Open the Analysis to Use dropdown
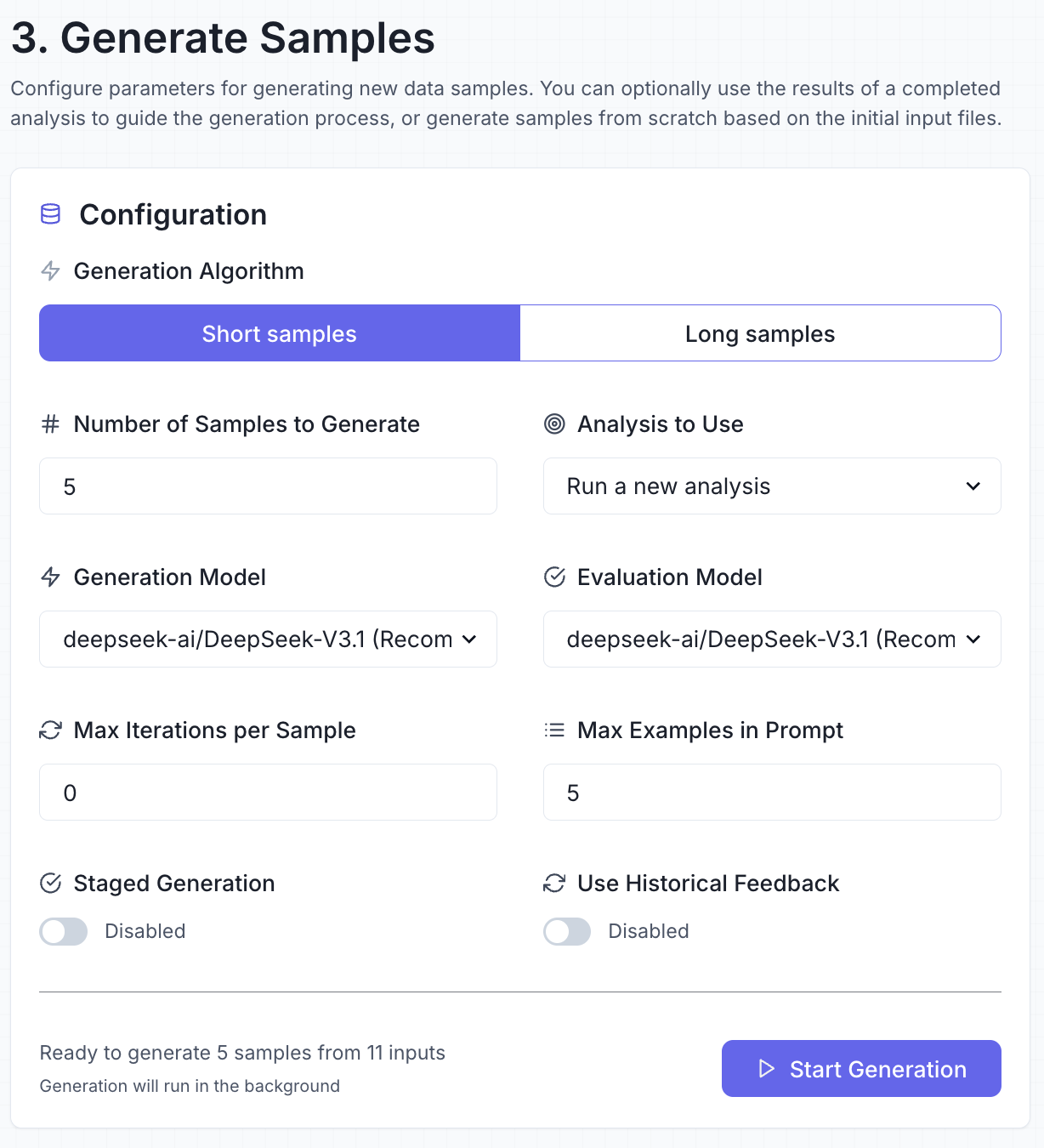This screenshot has width=1044, height=1148. point(771,486)
